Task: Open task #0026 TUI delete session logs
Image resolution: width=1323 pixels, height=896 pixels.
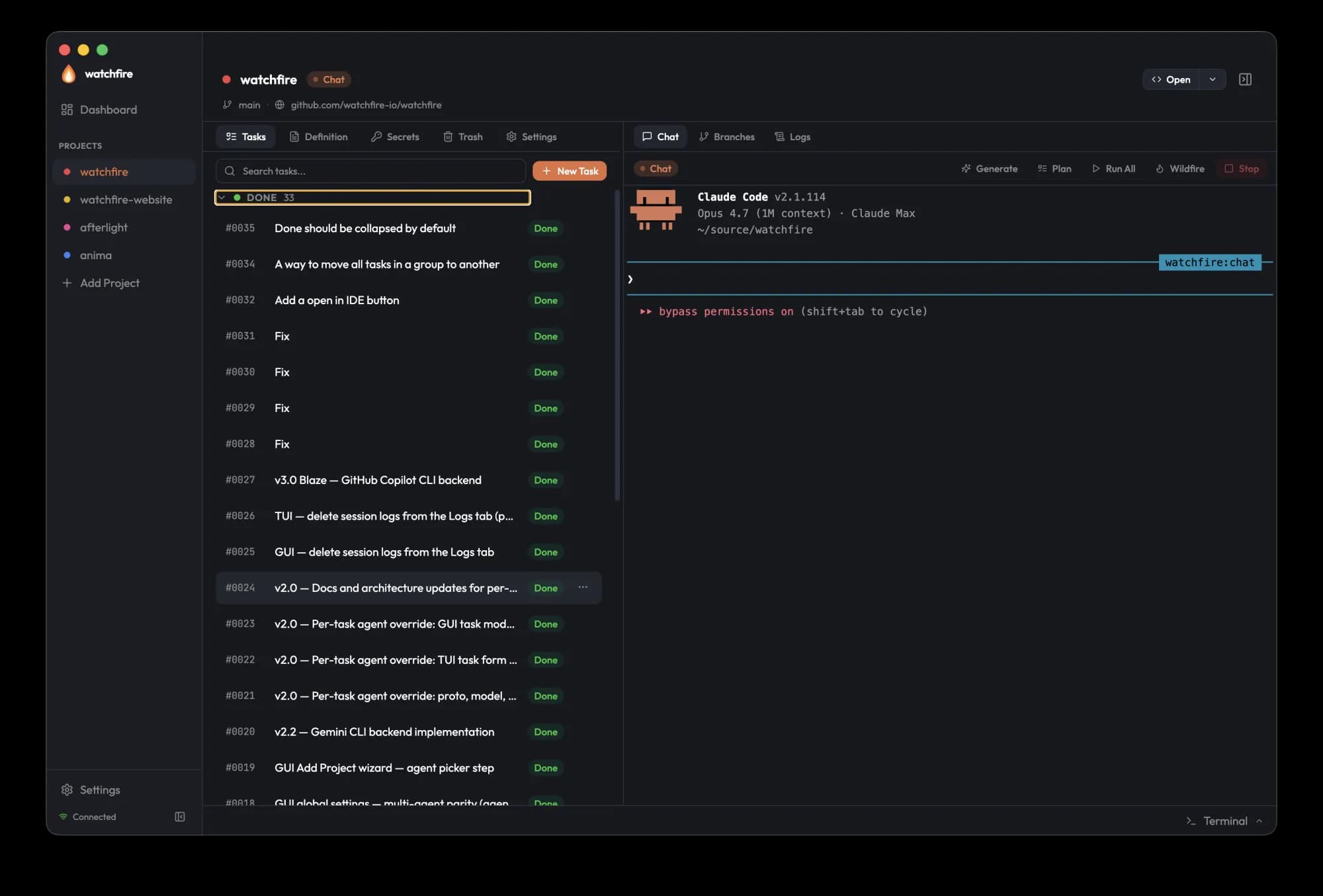Action: coord(409,516)
